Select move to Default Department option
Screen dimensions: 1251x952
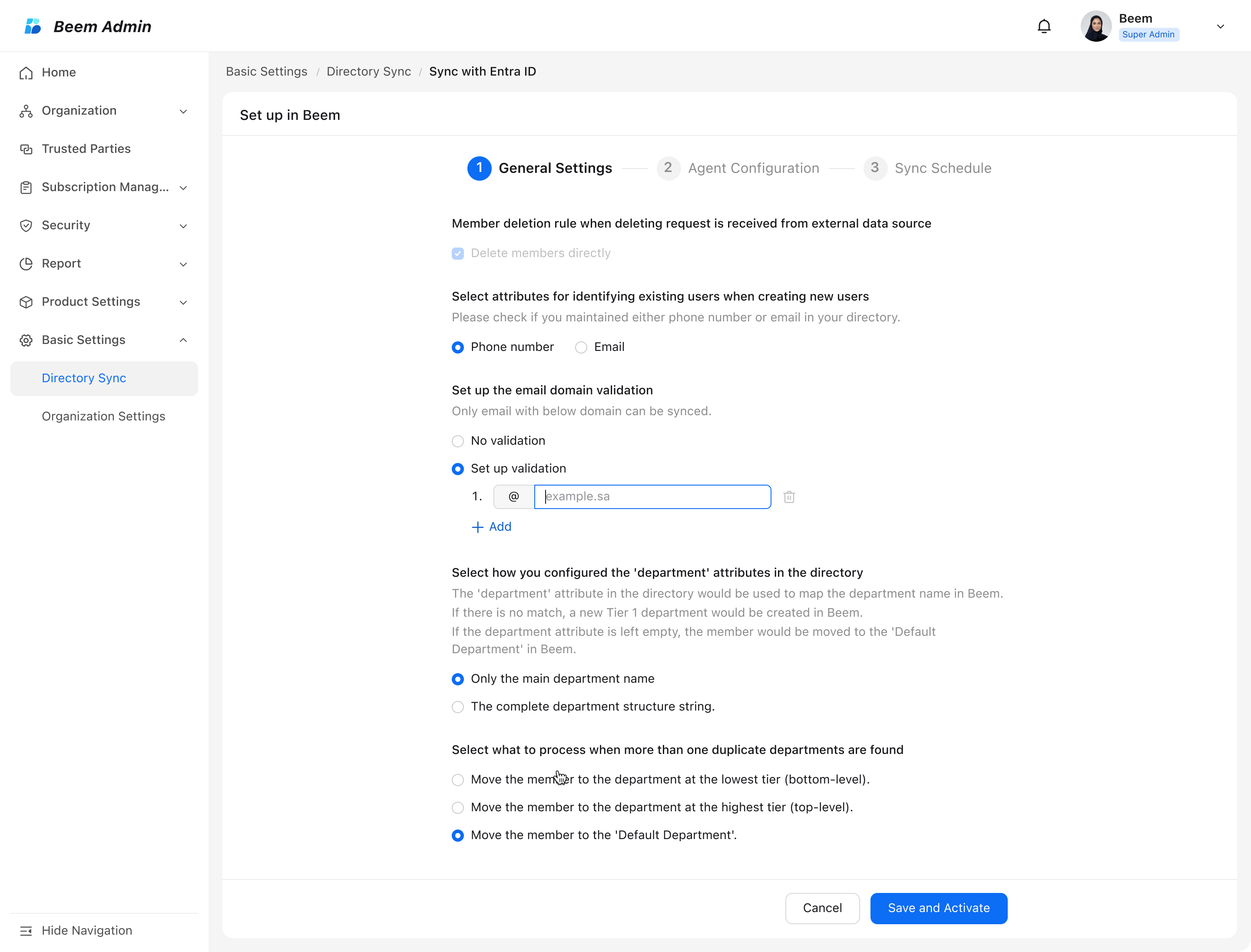coord(458,835)
